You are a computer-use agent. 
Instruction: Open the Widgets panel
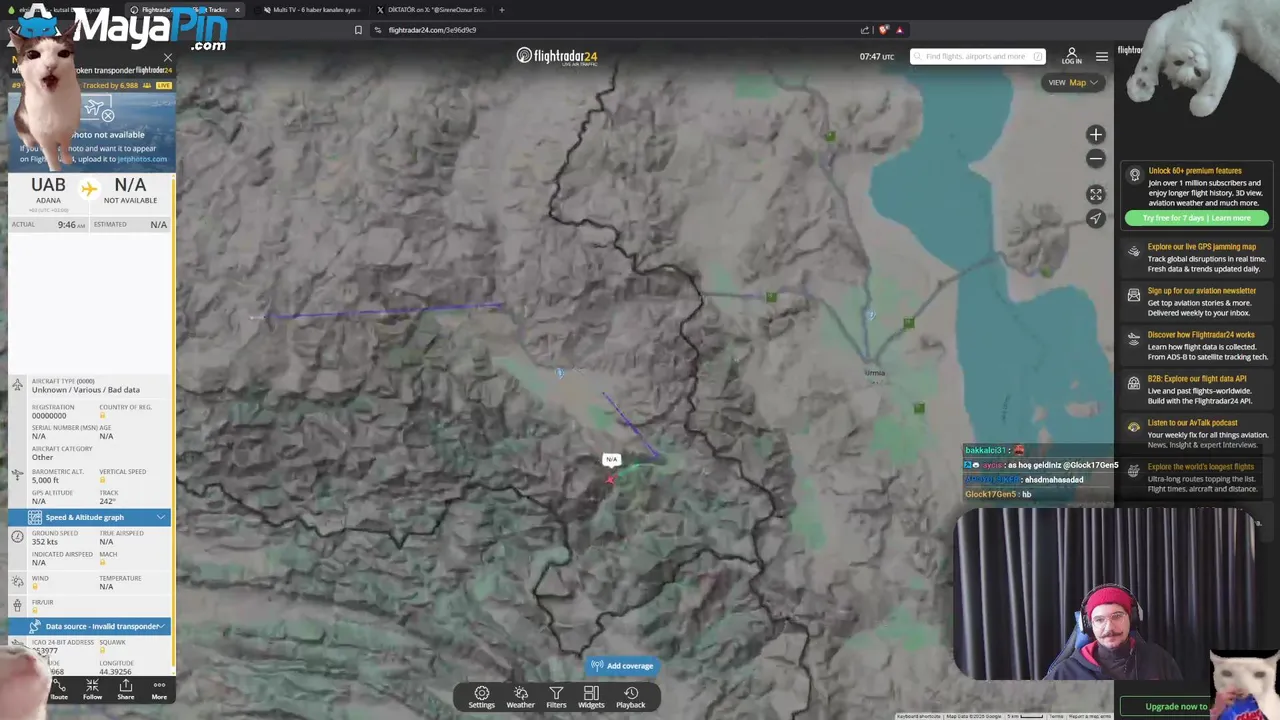[x=591, y=697]
